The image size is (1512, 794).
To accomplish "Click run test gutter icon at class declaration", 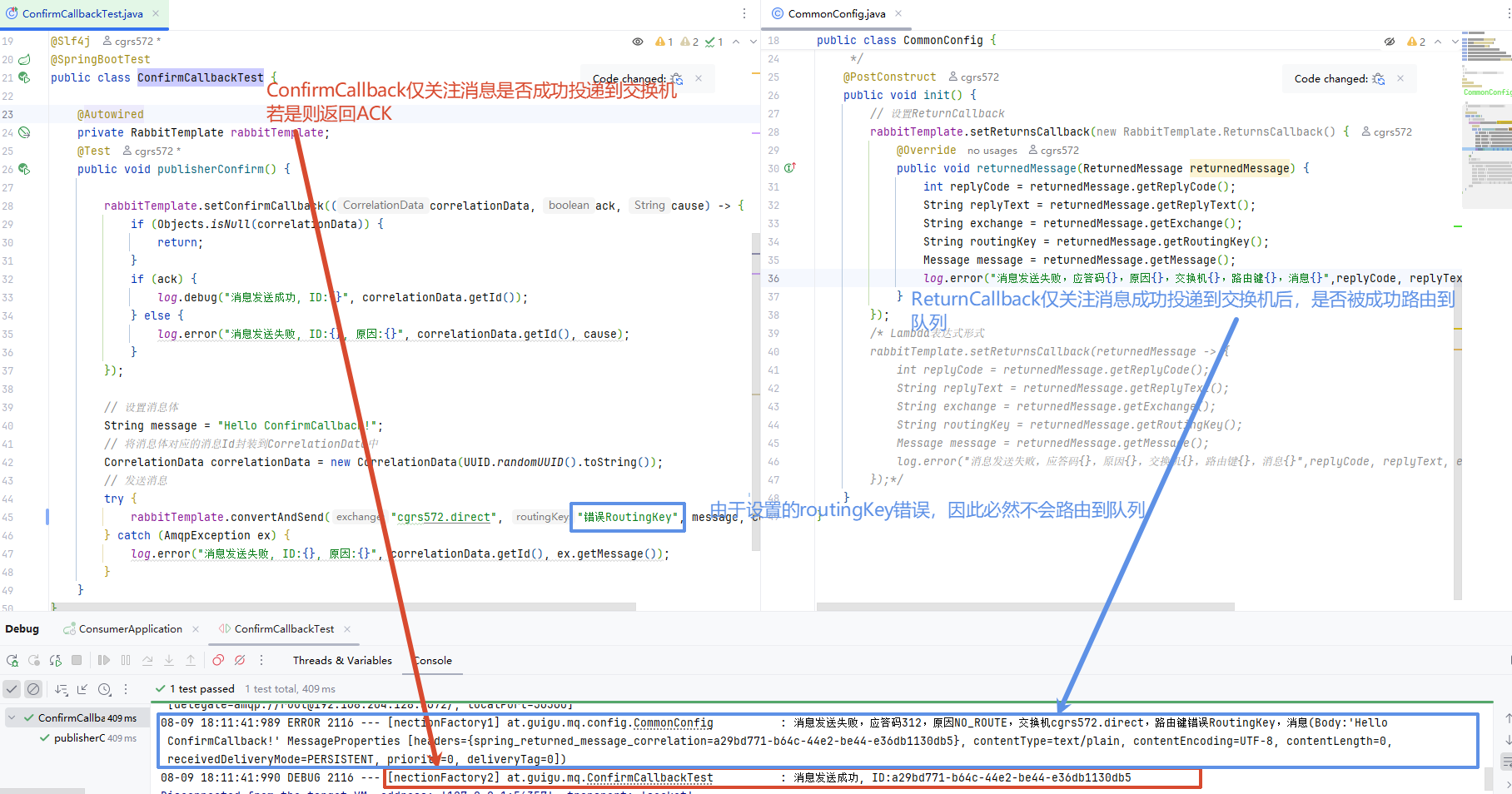I will 24,77.
